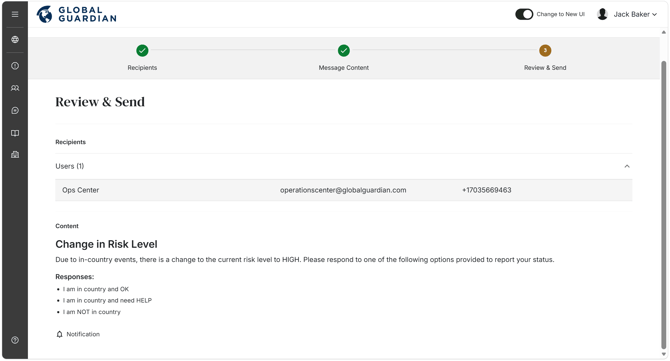Click the Ops Center recipient name
The height and width of the screenshot is (361, 670).
click(80, 190)
